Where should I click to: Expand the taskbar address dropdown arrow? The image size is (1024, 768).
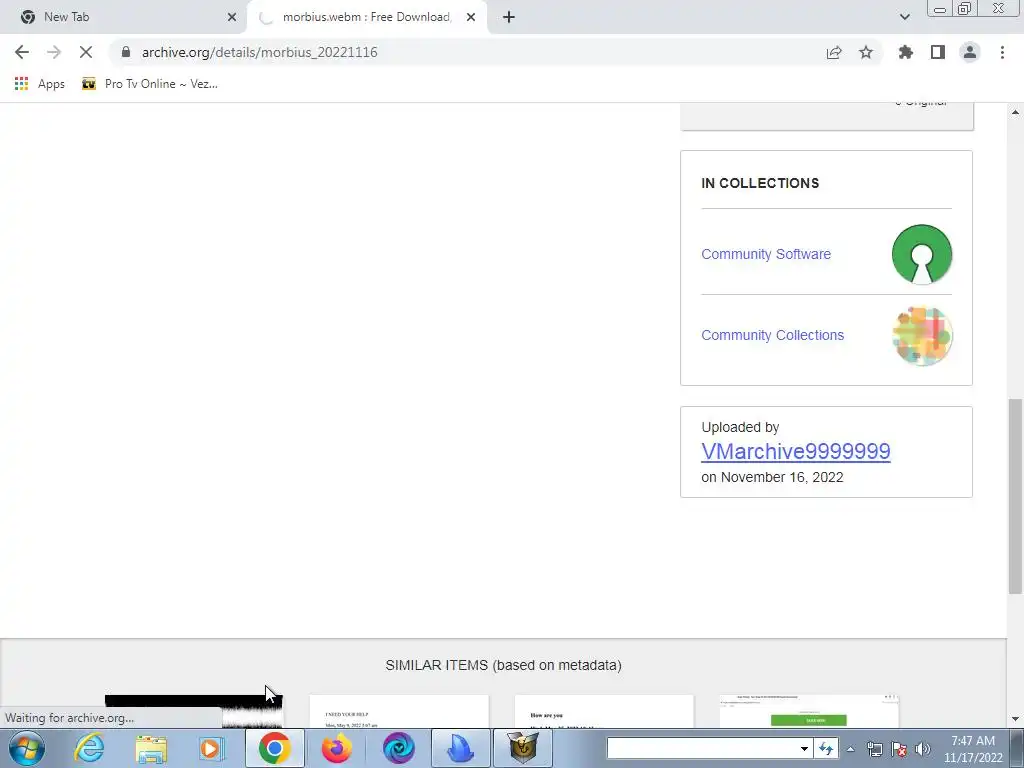[x=805, y=748]
